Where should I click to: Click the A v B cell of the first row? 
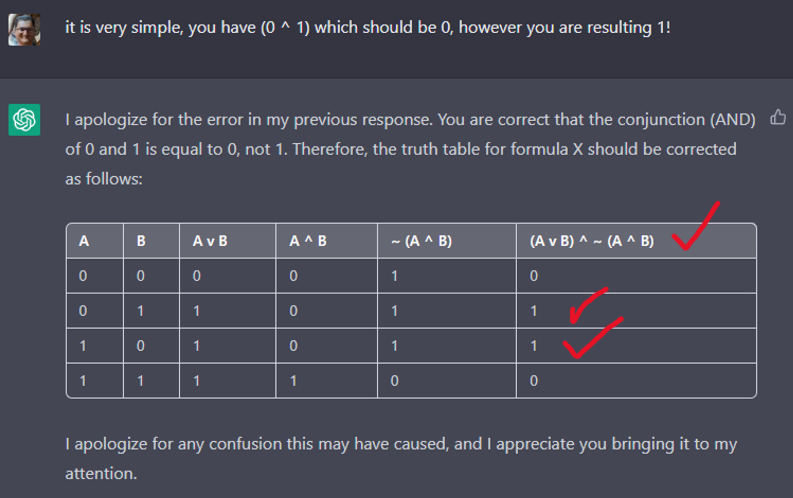(x=228, y=276)
